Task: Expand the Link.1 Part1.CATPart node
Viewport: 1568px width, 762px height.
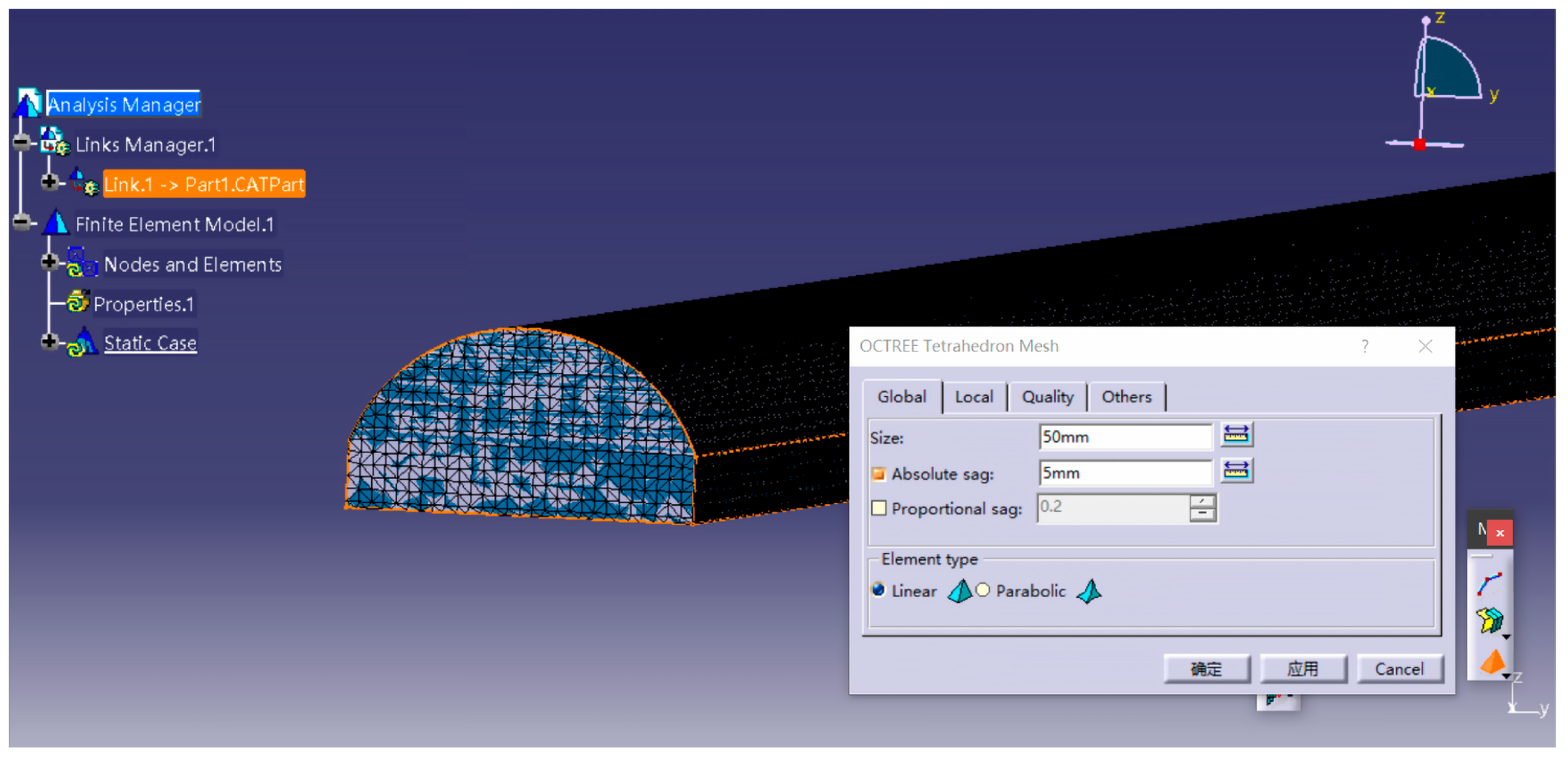Action: click(49, 182)
